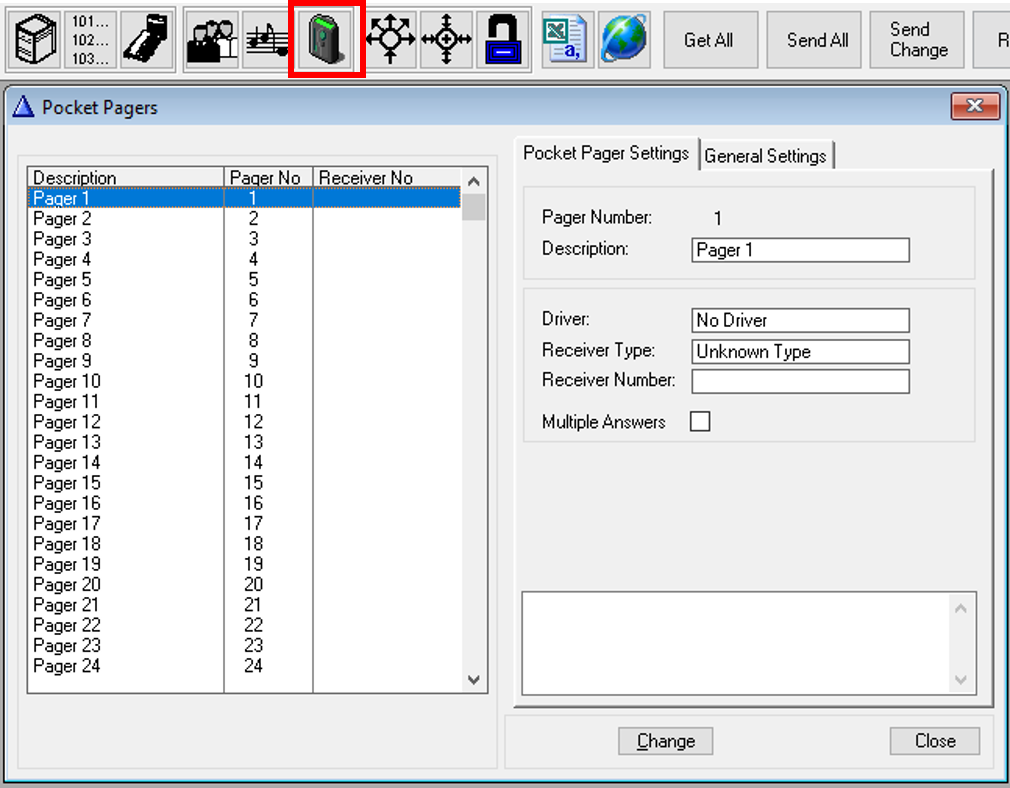Select the Pager 11 row

coord(245,401)
